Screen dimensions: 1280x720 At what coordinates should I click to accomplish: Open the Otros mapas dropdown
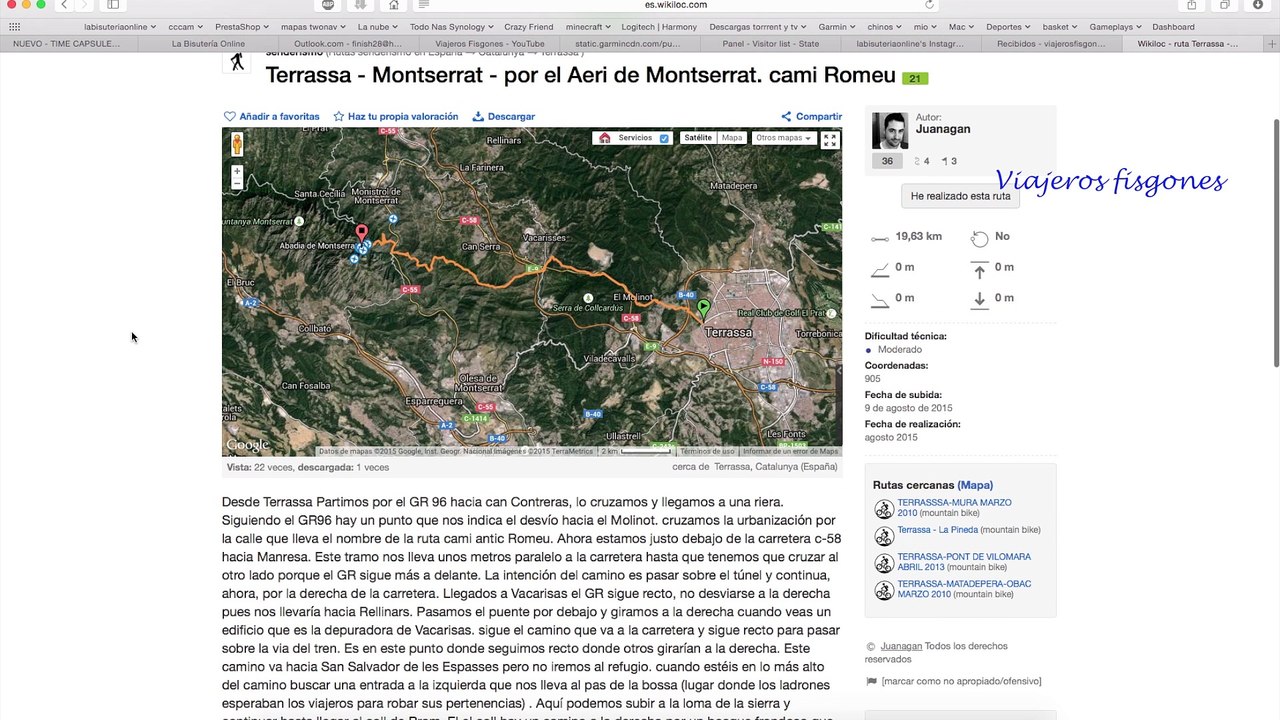pyautogui.click(x=784, y=138)
